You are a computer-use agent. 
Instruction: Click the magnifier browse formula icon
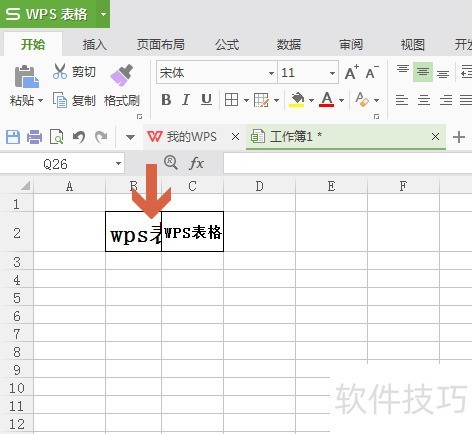click(171, 163)
